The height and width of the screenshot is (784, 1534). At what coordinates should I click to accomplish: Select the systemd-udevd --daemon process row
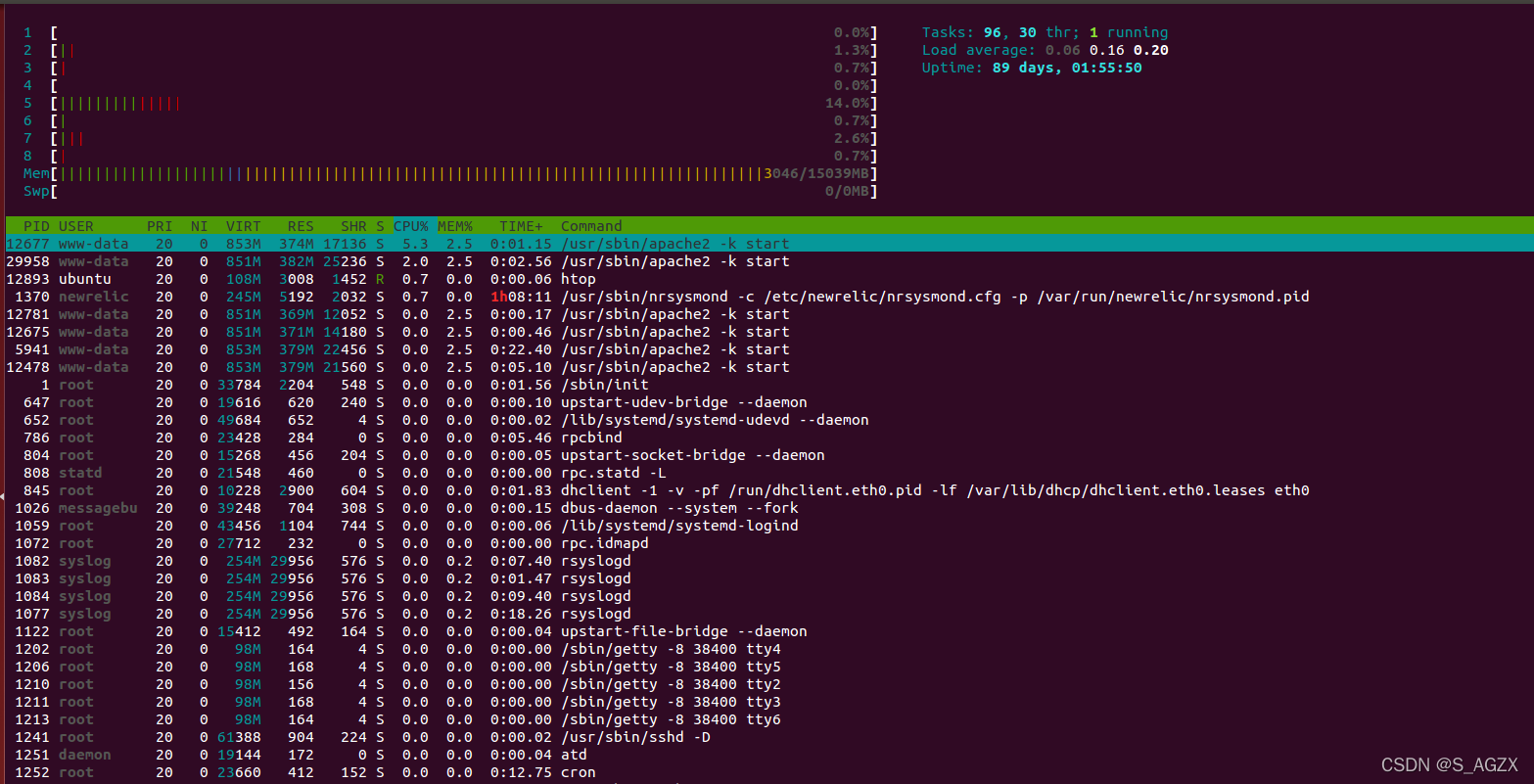[769, 420]
